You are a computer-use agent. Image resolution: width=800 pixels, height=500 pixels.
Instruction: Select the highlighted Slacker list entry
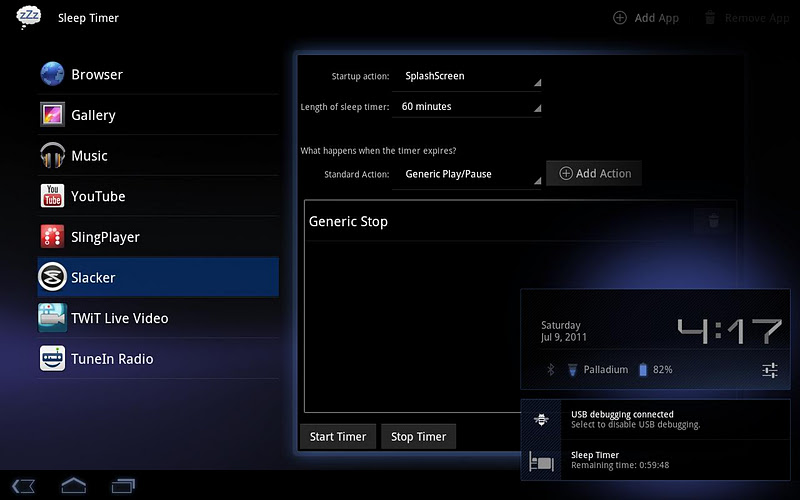pyautogui.click(x=158, y=277)
